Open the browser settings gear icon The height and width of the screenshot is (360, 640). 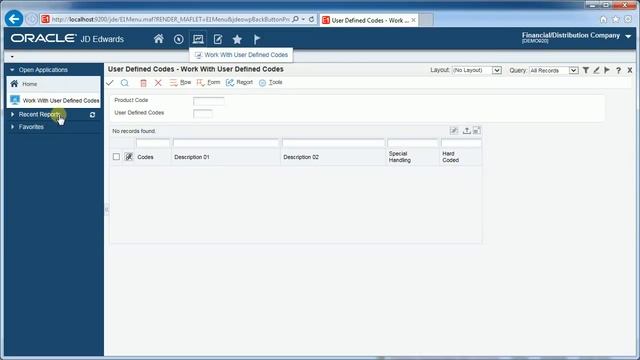click(628, 19)
